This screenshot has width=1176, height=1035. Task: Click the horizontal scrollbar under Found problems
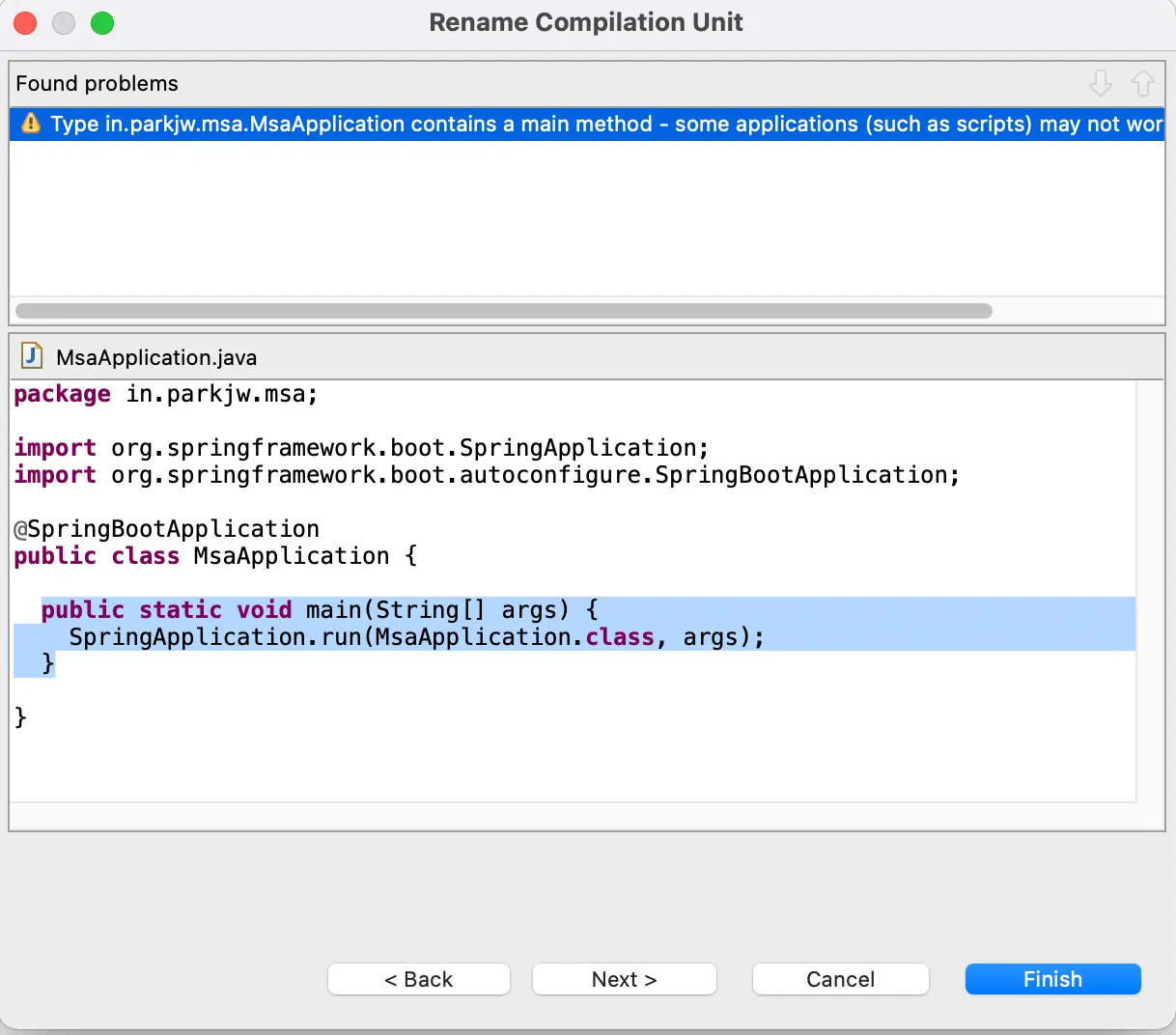(503, 311)
